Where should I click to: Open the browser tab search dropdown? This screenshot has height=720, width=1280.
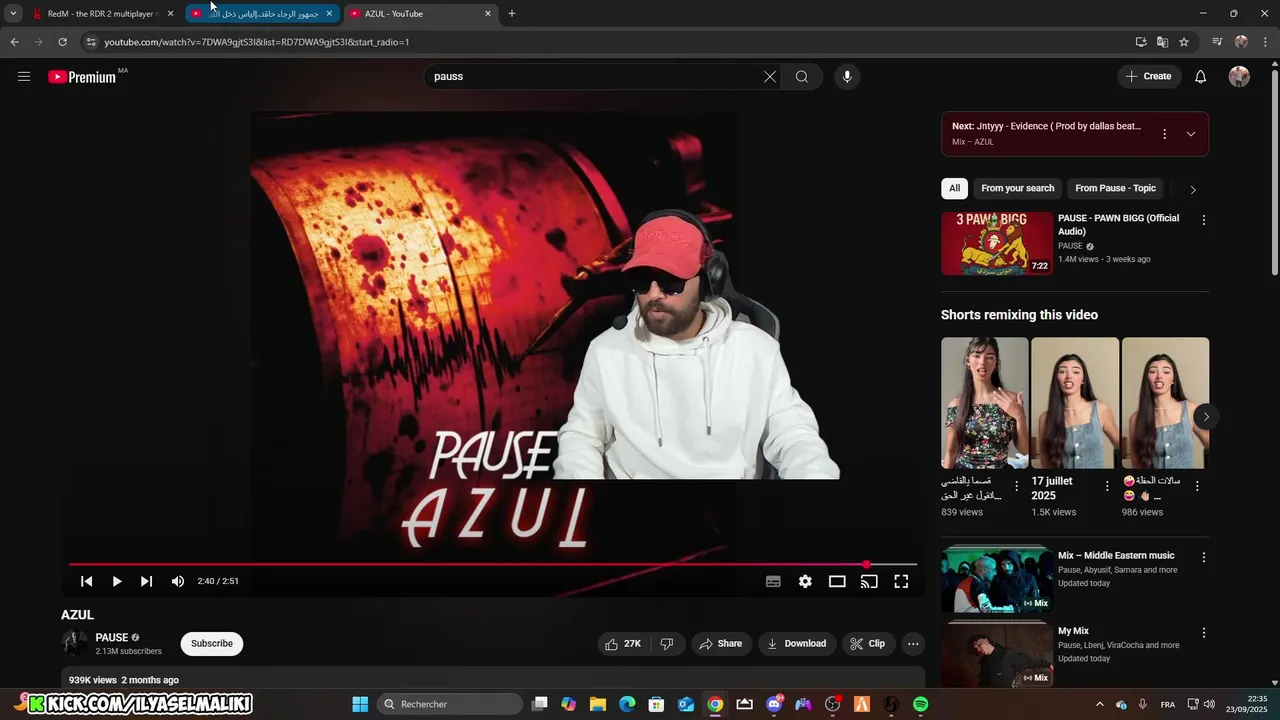point(13,14)
